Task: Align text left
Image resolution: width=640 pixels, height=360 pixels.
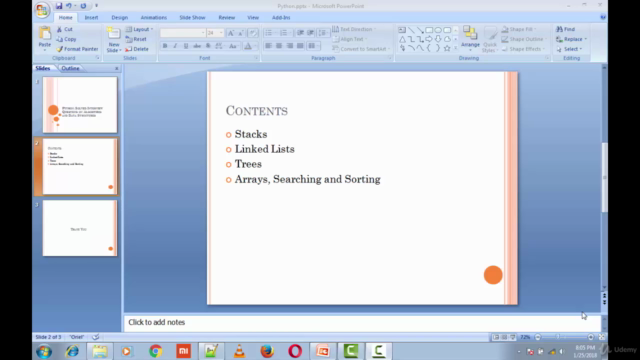Action: 268,46
